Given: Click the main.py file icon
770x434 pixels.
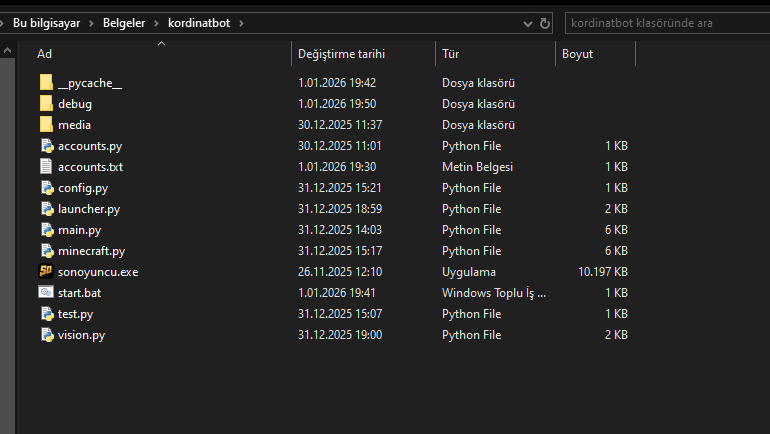Looking at the screenshot, I should 47,230.
